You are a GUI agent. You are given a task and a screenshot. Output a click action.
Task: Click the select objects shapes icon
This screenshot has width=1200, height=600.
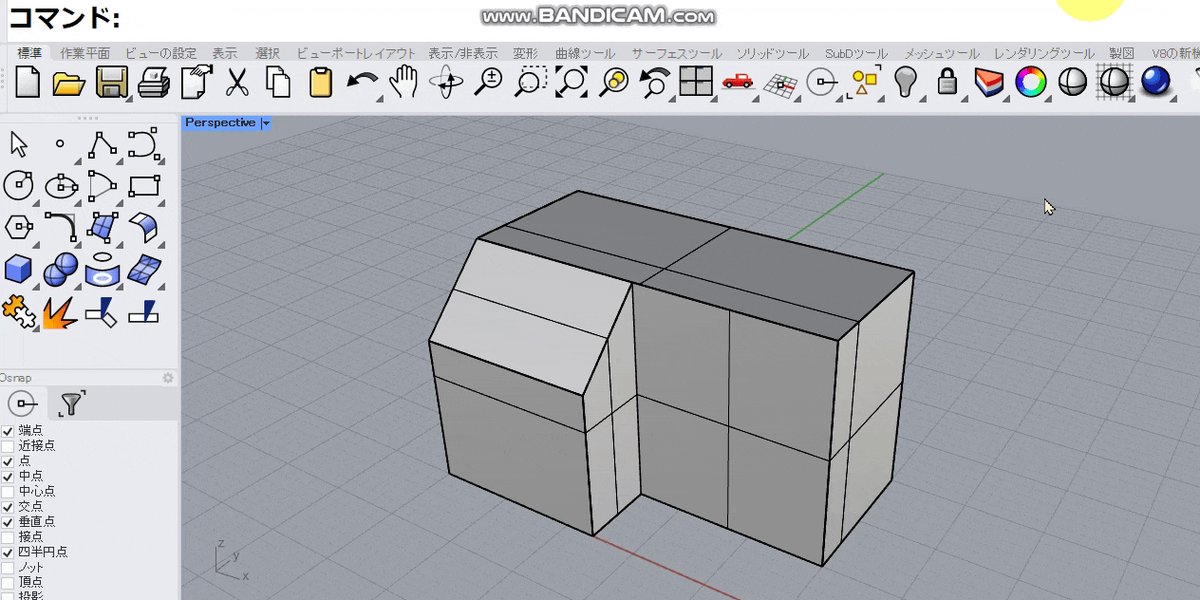coord(863,83)
